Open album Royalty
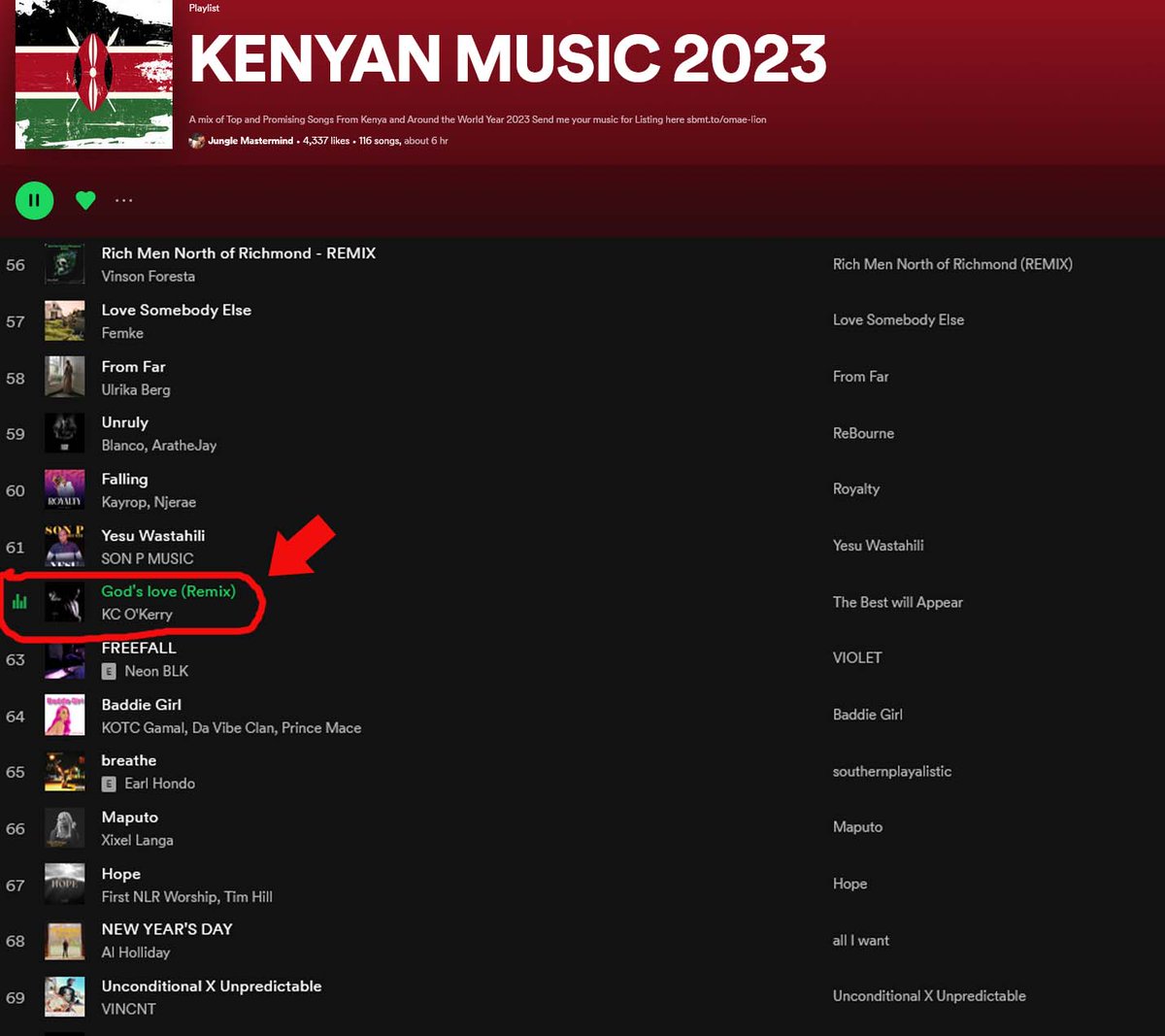 pyautogui.click(x=856, y=489)
